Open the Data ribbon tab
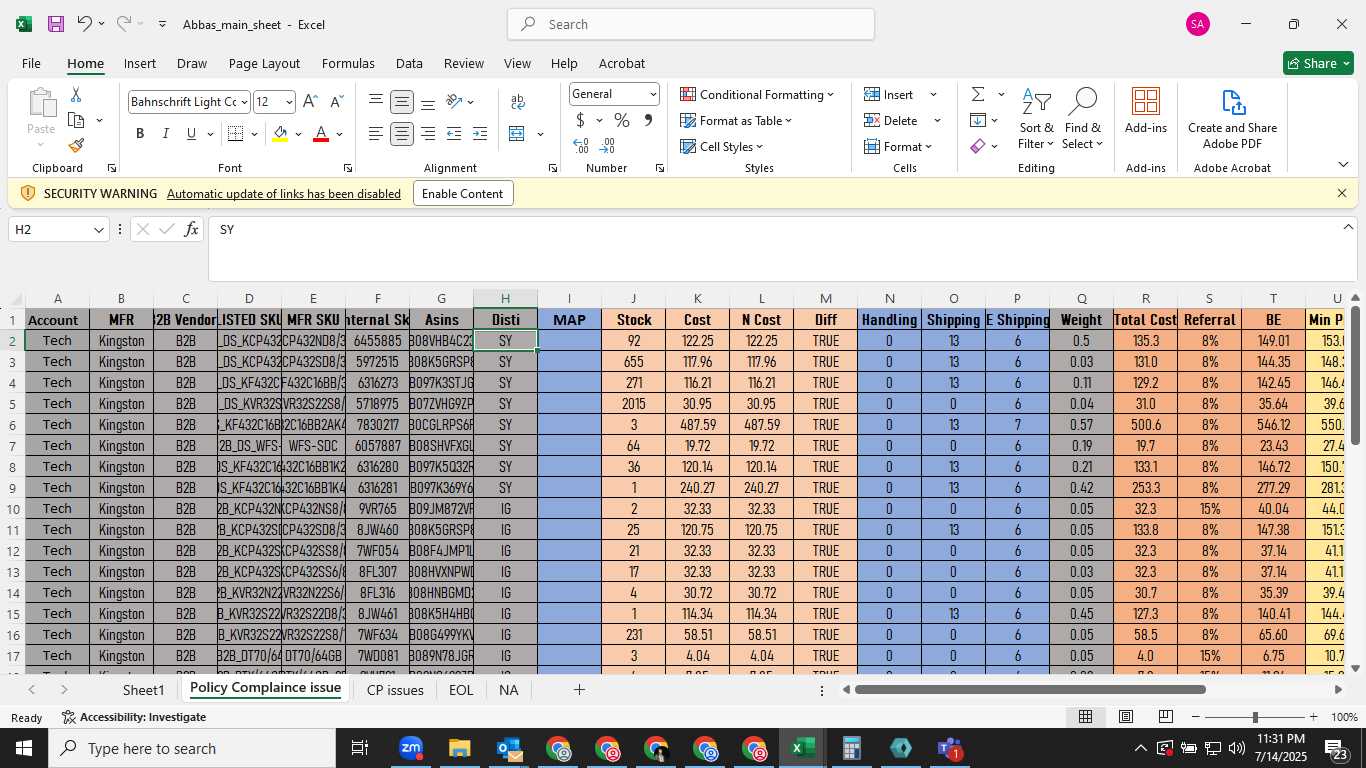Screen dimensions: 1366x768 pyautogui.click(x=409, y=63)
